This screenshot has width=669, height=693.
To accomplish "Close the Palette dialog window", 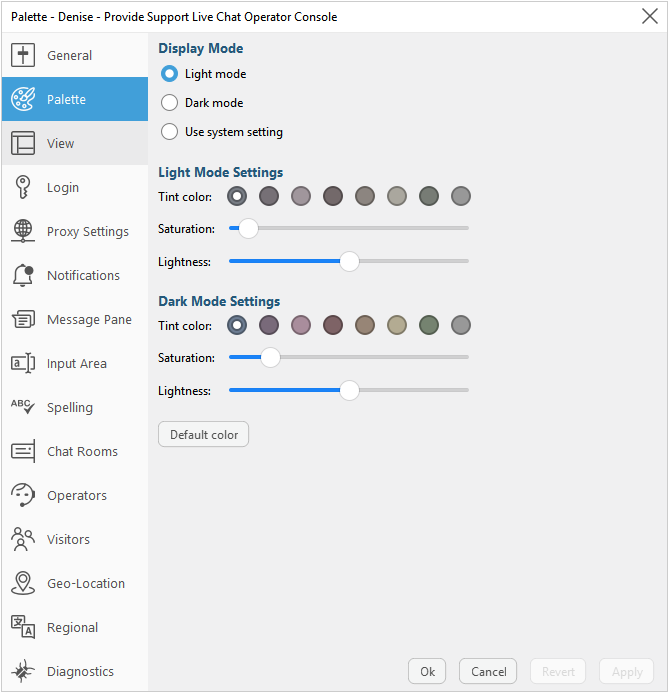I will [x=650, y=17].
